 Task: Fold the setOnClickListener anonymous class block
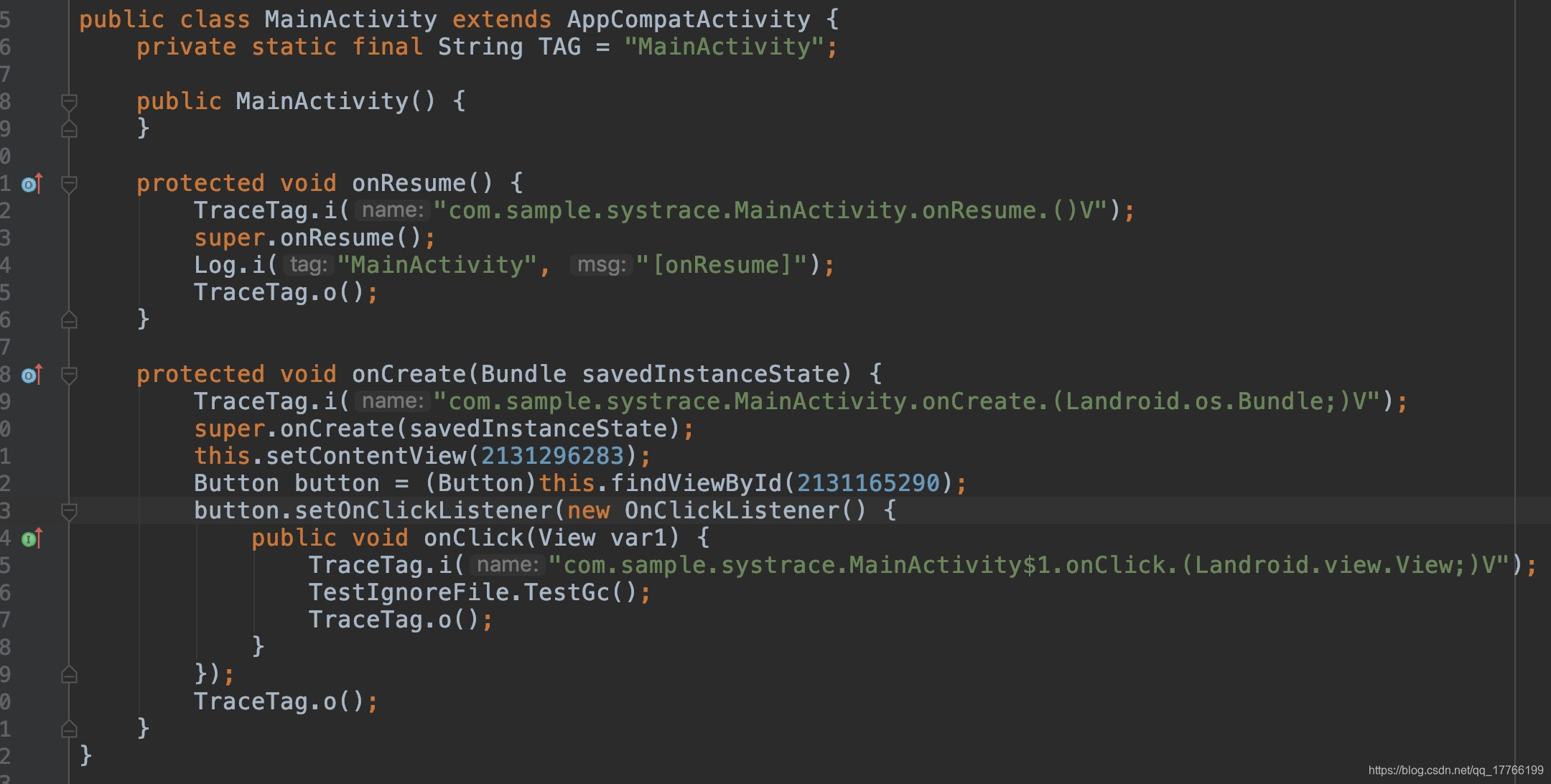69,511
